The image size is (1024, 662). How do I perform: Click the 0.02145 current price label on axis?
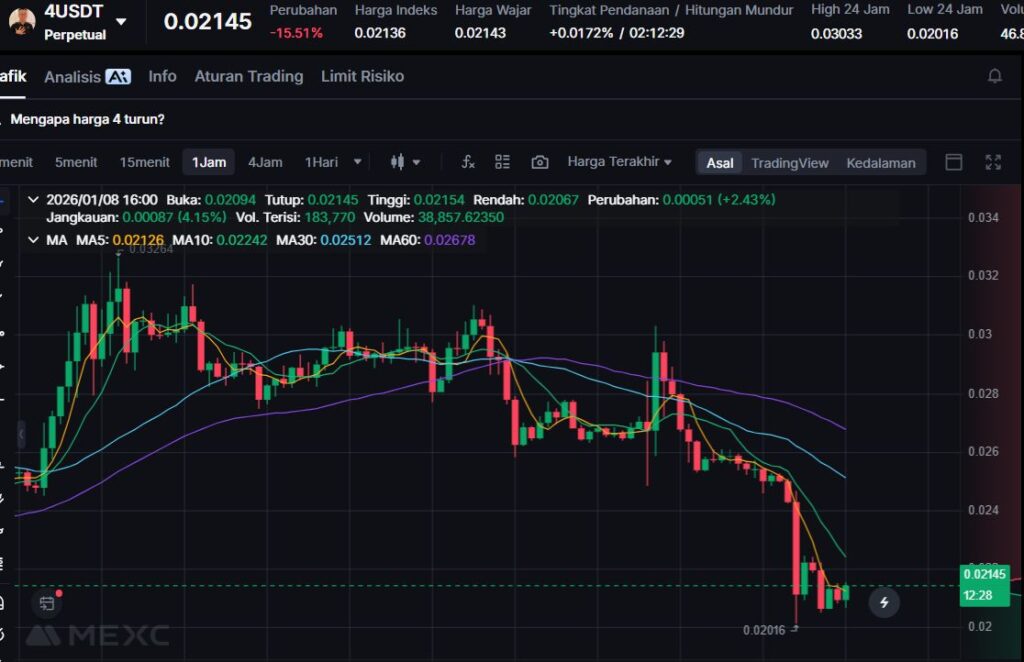click(x=983, y=575)
